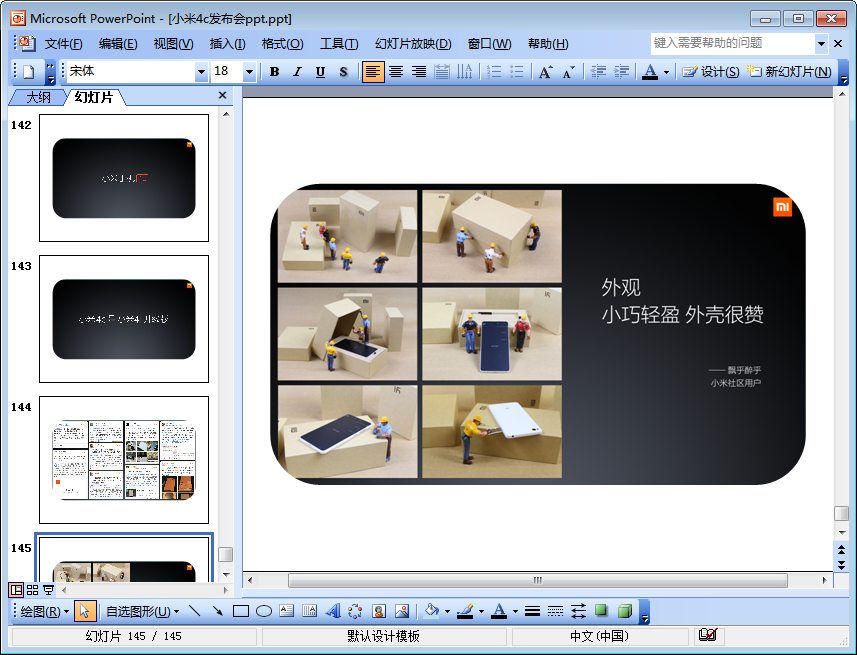Open font color dropdown in formatting toolbar
This screenshot has height=655, width=857.
[x=666, y=72]
